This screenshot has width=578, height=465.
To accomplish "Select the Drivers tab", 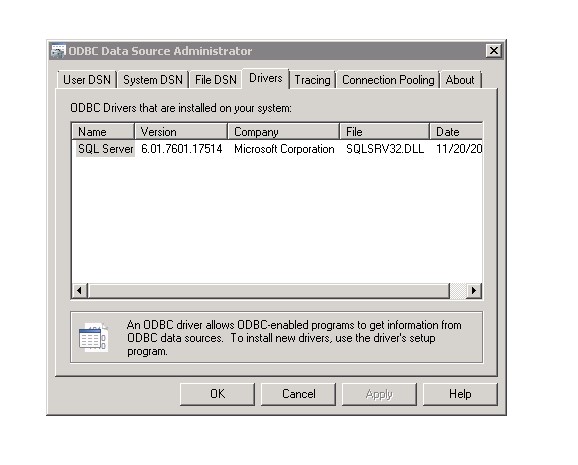I will (265, 78).
